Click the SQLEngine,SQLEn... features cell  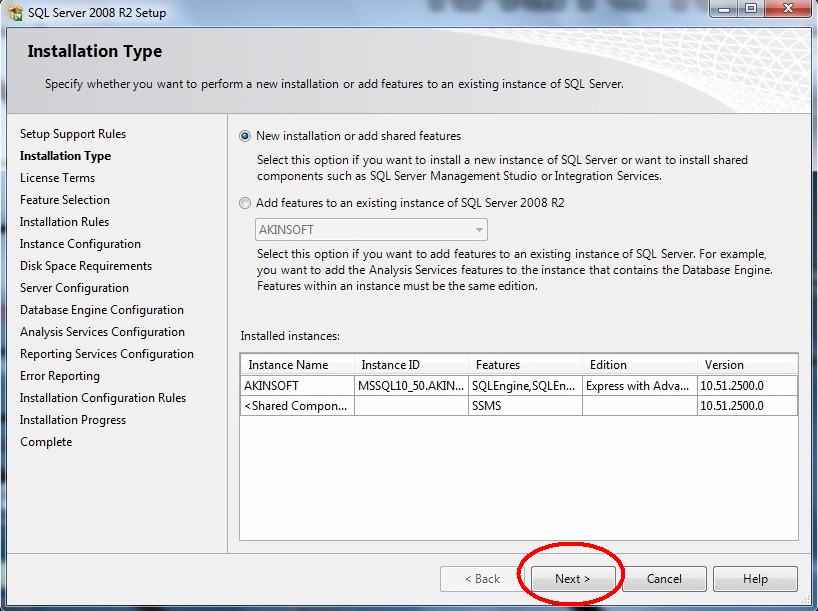[x=525, y=386]
